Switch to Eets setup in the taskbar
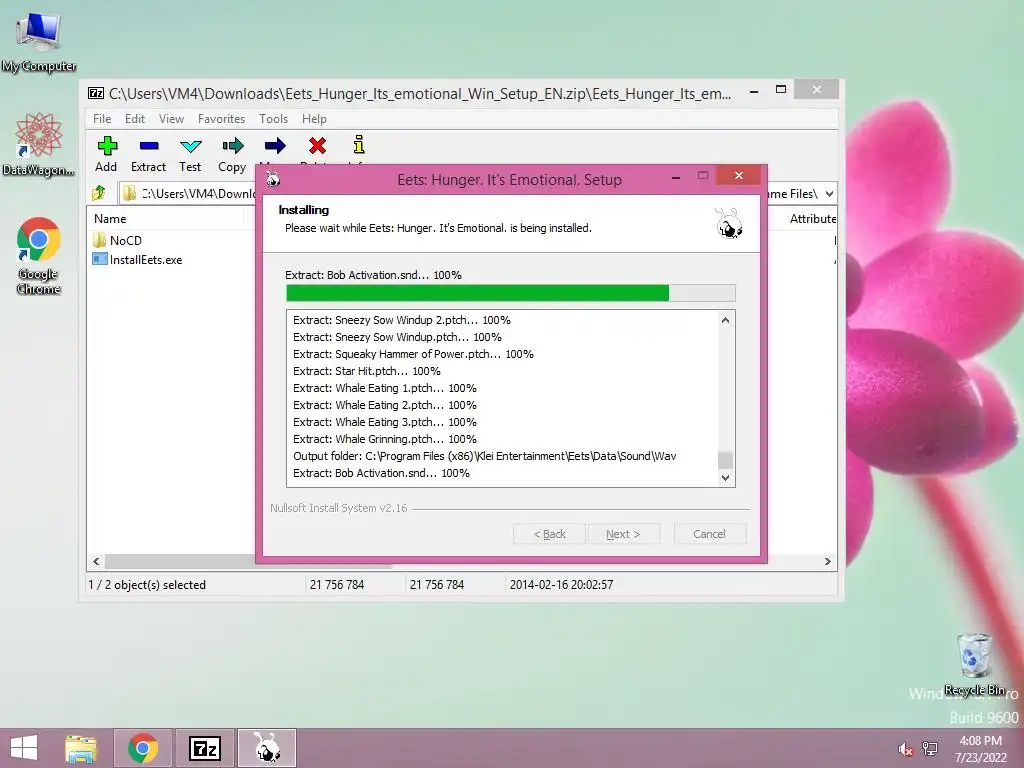Image resolution: width=1024 pixels, height=768 pixels. pos(266,748)
